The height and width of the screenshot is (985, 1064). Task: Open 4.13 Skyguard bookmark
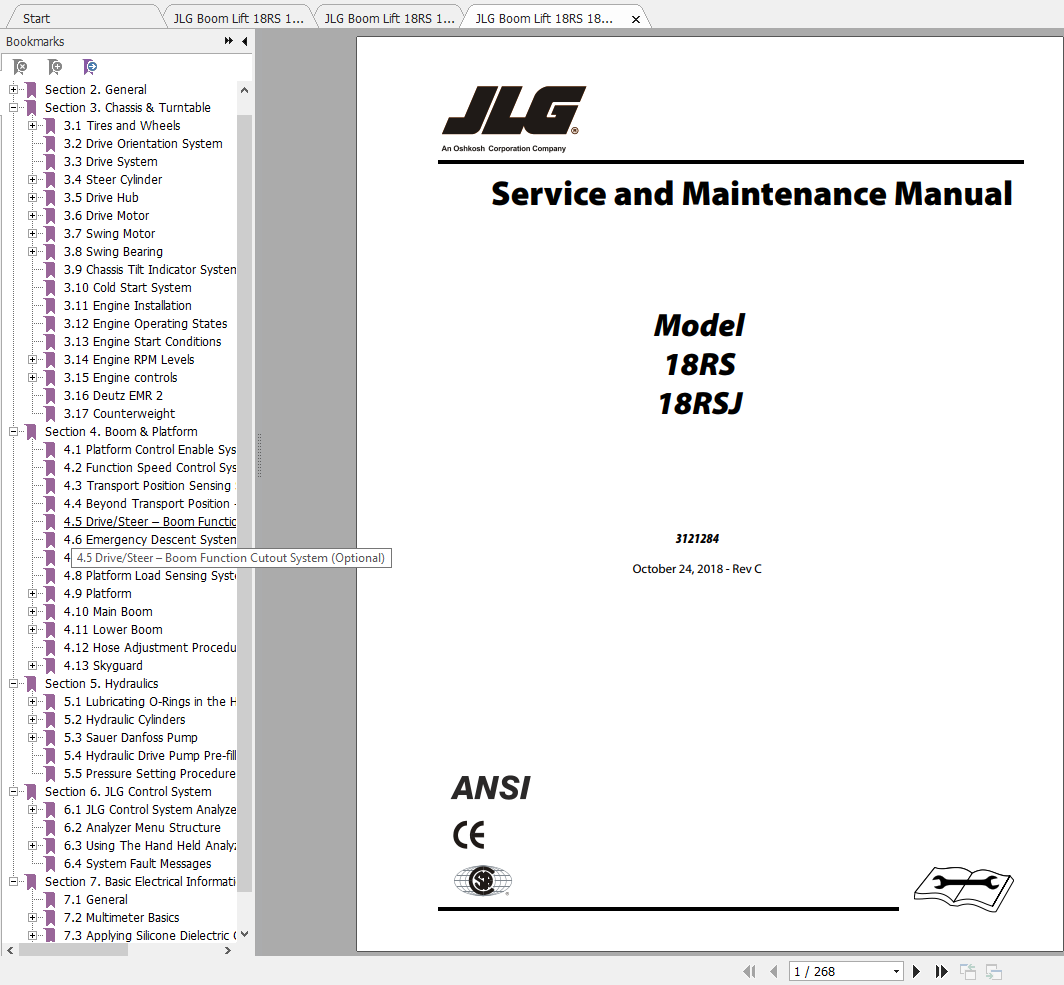(x=103, y=665)
